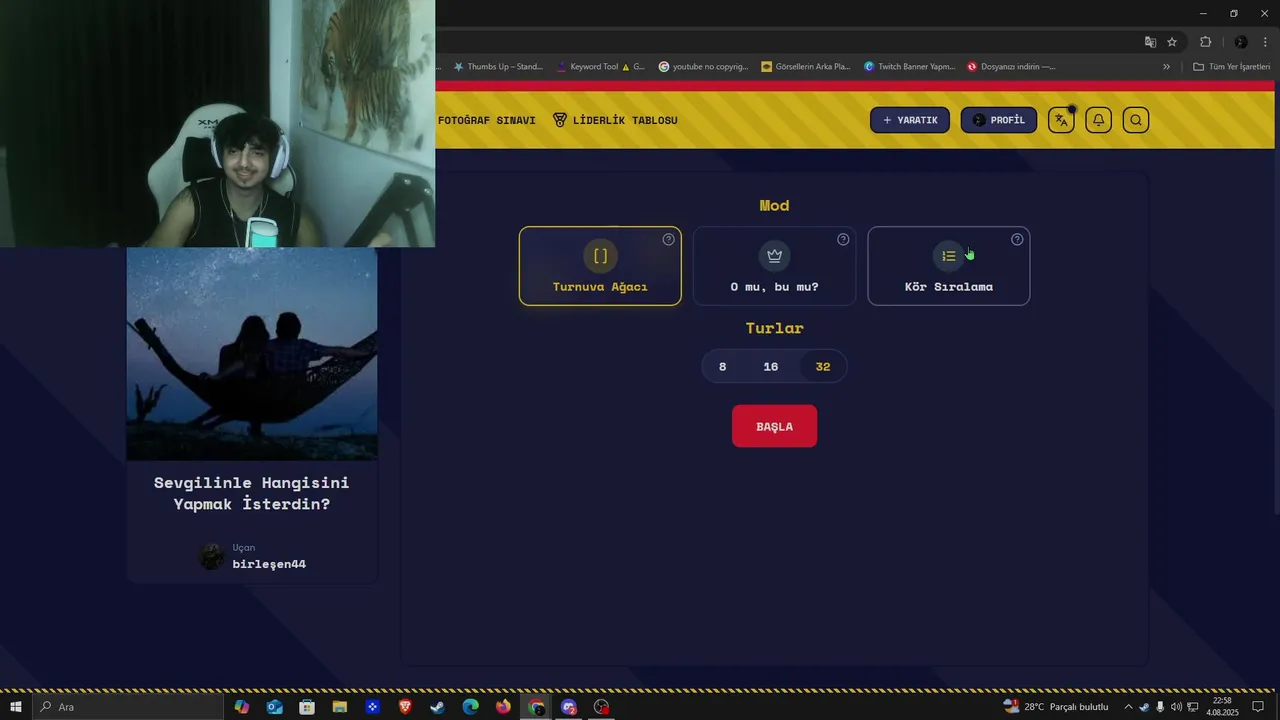Image resolution: width=1280 pixels, height=720 pixels.
Task: Show hidden system tray icons
Action: coord(1129,707)
